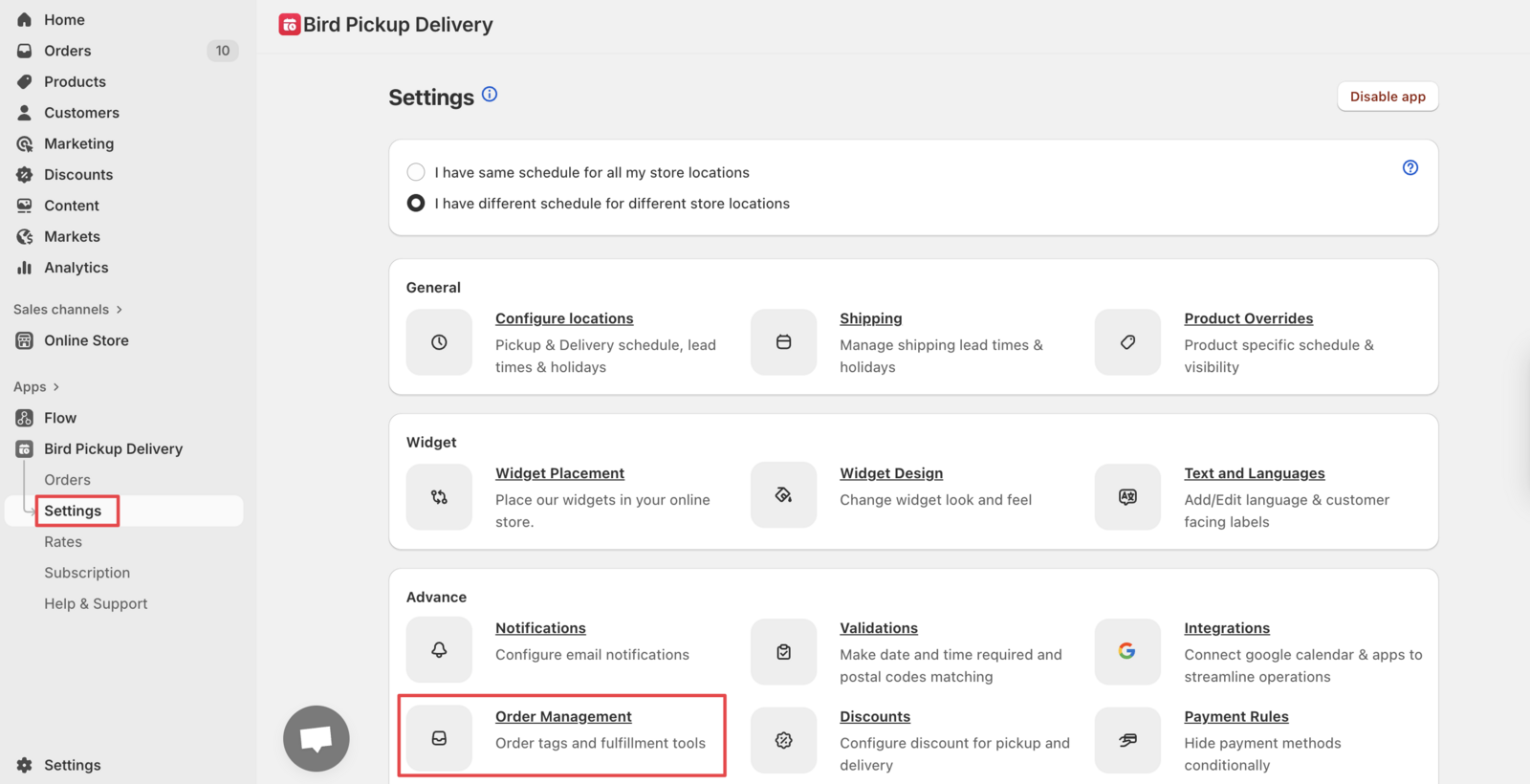
Task: Click the Widget Placement icon tile
Action: 439,497
